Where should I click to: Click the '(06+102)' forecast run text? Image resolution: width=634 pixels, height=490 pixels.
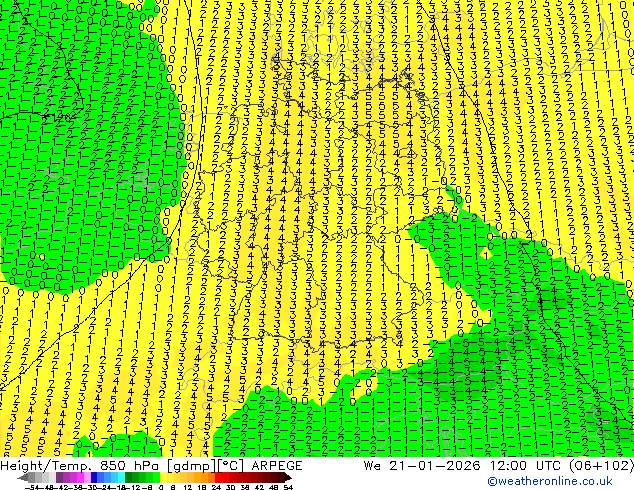[601, 466]
